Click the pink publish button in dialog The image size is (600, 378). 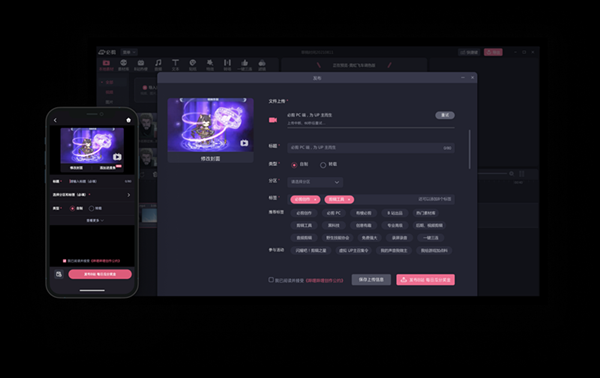[x=426, y=280]
